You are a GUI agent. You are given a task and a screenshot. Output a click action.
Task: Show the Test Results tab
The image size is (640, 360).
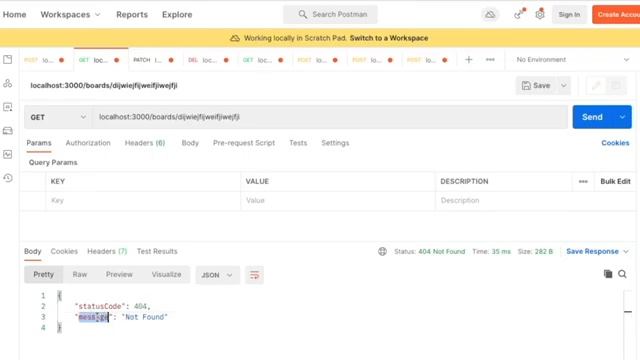pos(157,251)
